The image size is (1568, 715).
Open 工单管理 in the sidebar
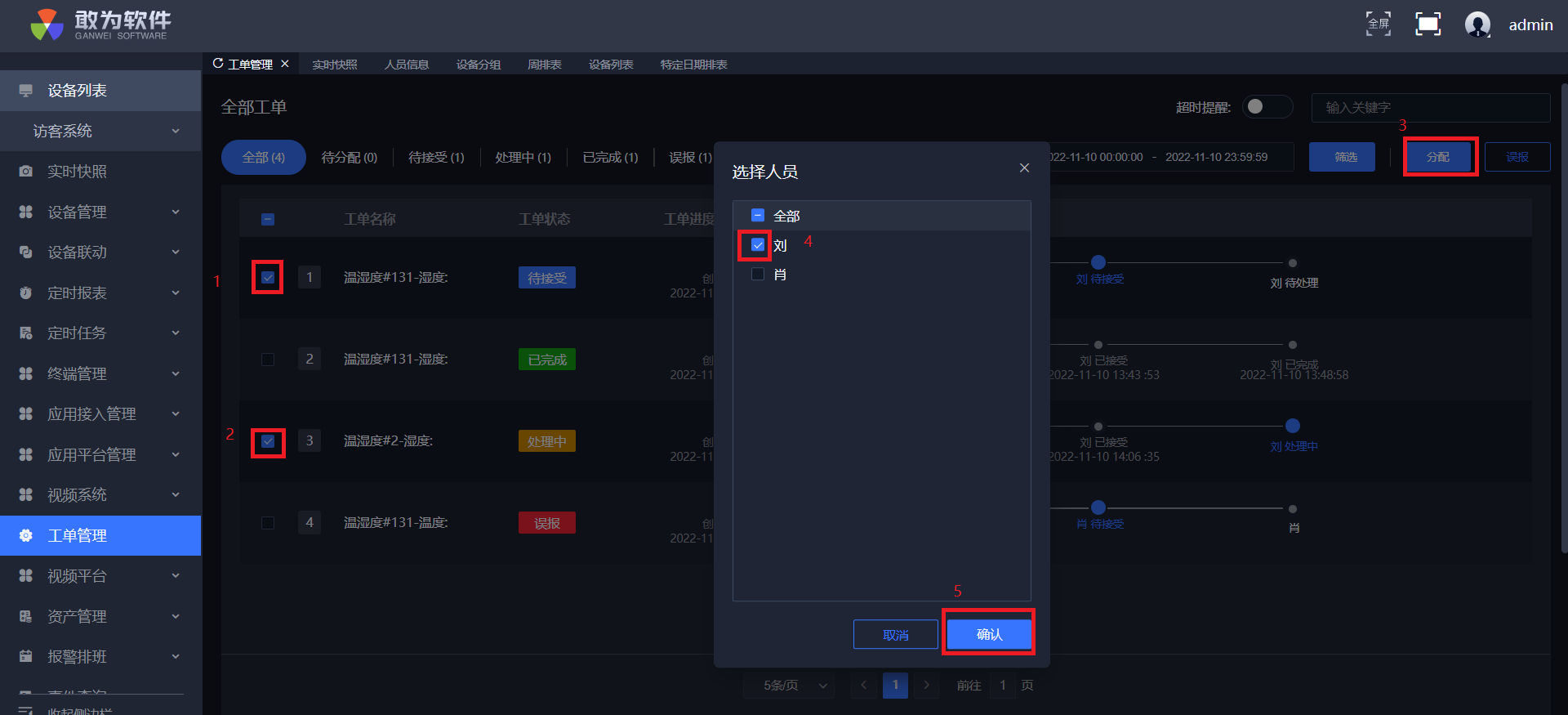(x=100, y=535)
